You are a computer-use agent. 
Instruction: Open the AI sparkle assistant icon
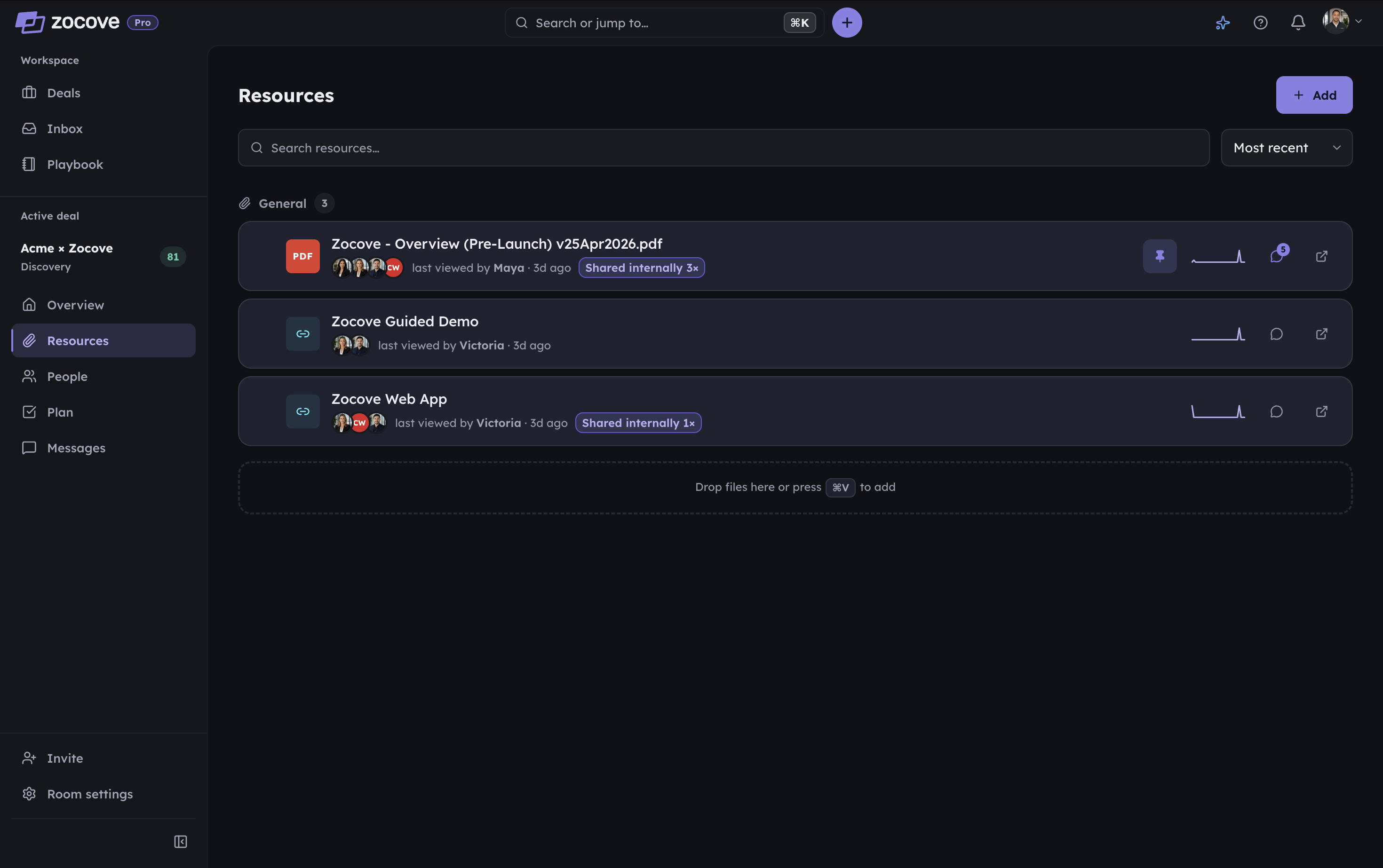click(x=1223, y=23)
